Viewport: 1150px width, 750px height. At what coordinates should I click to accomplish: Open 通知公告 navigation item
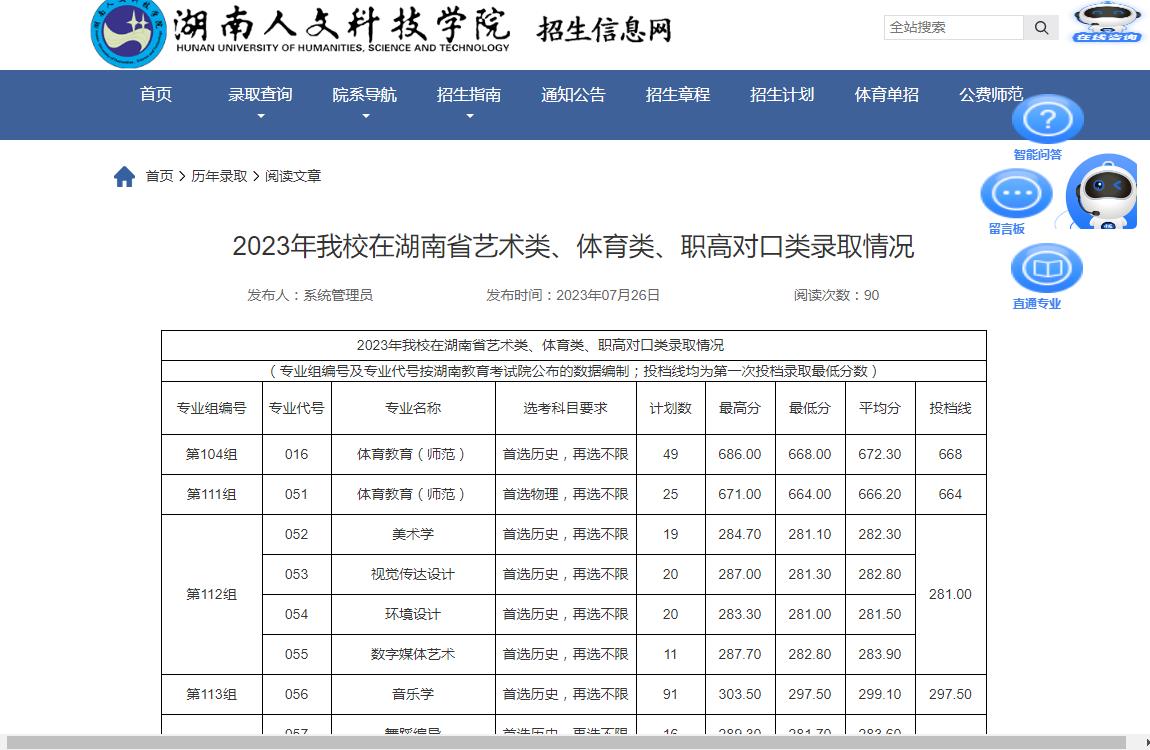pos(574,95)
